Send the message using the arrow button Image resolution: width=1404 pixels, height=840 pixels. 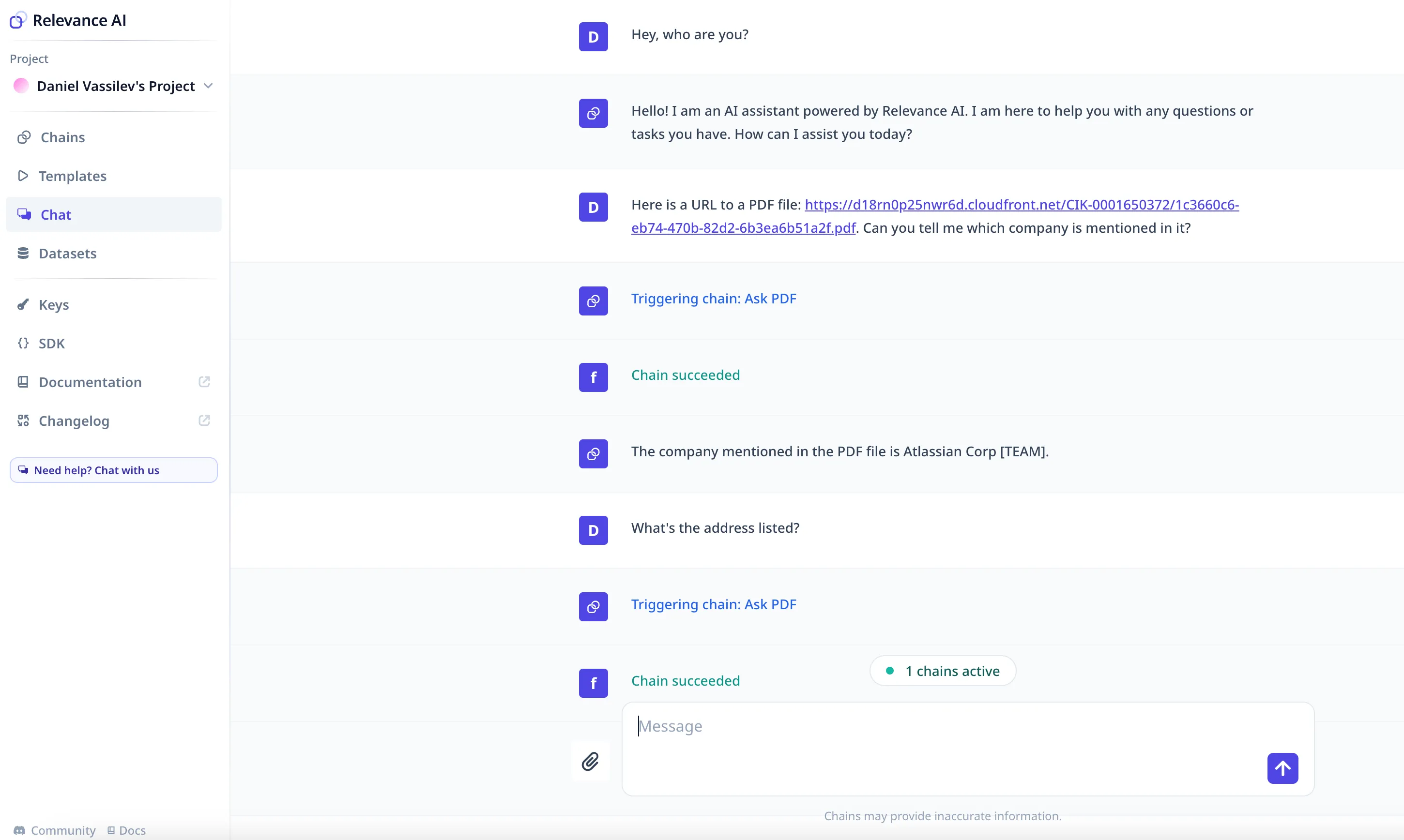(x=1283, y=768)
